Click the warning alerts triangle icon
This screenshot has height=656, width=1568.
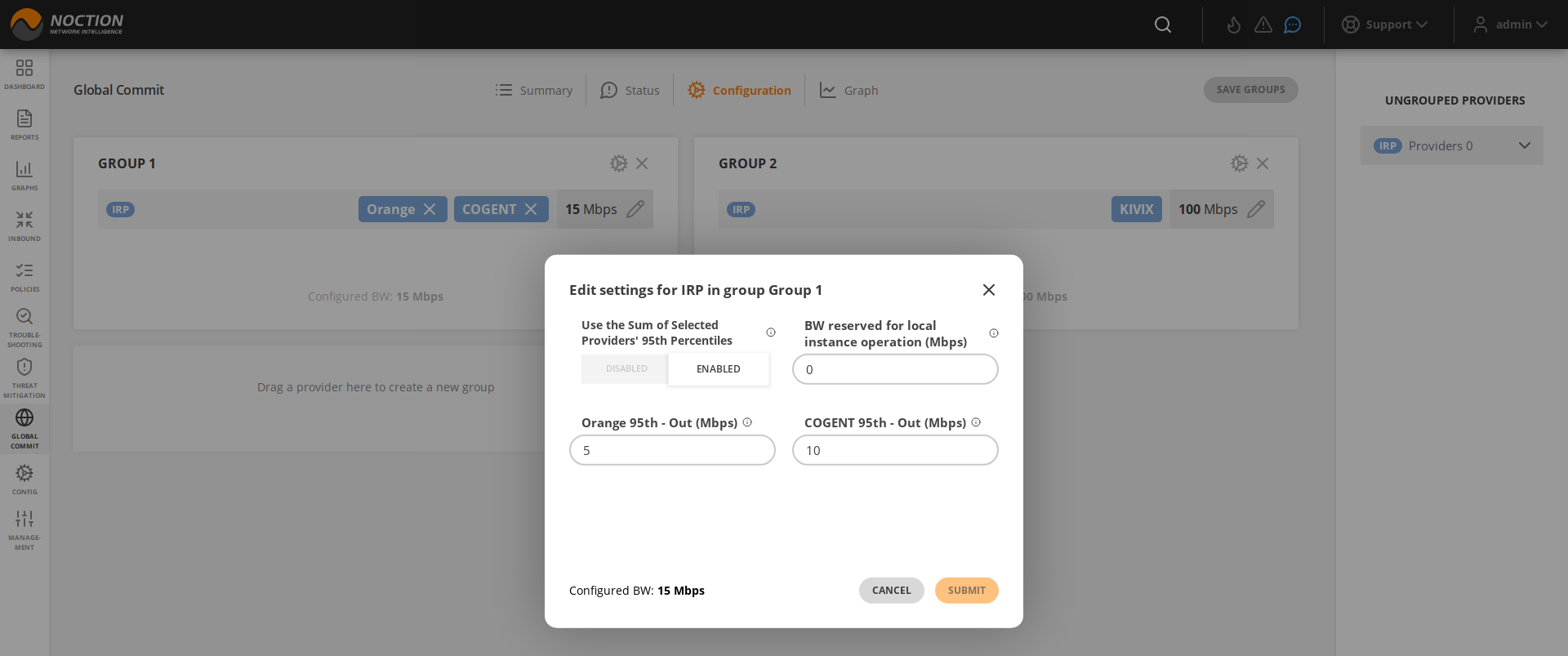click(x=1263, y=25)
